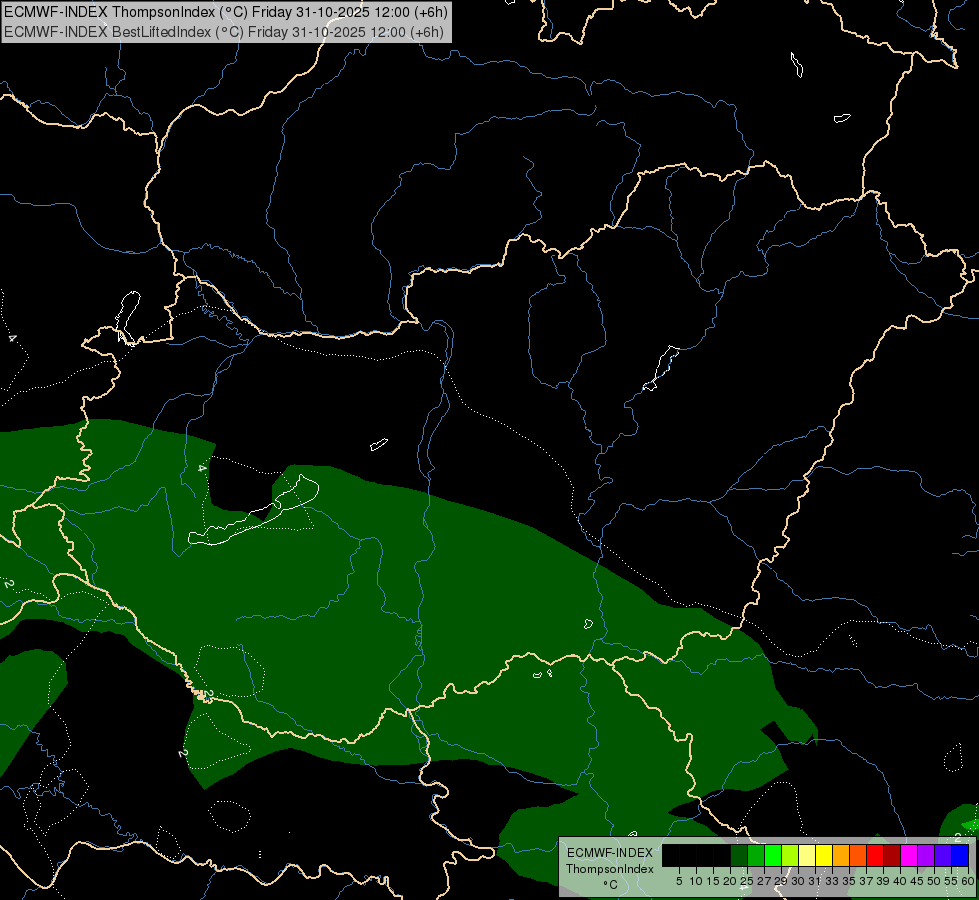Select the pale yellow 30–31 legend swatch
The width and height of the screenshot is (979, 900).
(x=807, y=855)
